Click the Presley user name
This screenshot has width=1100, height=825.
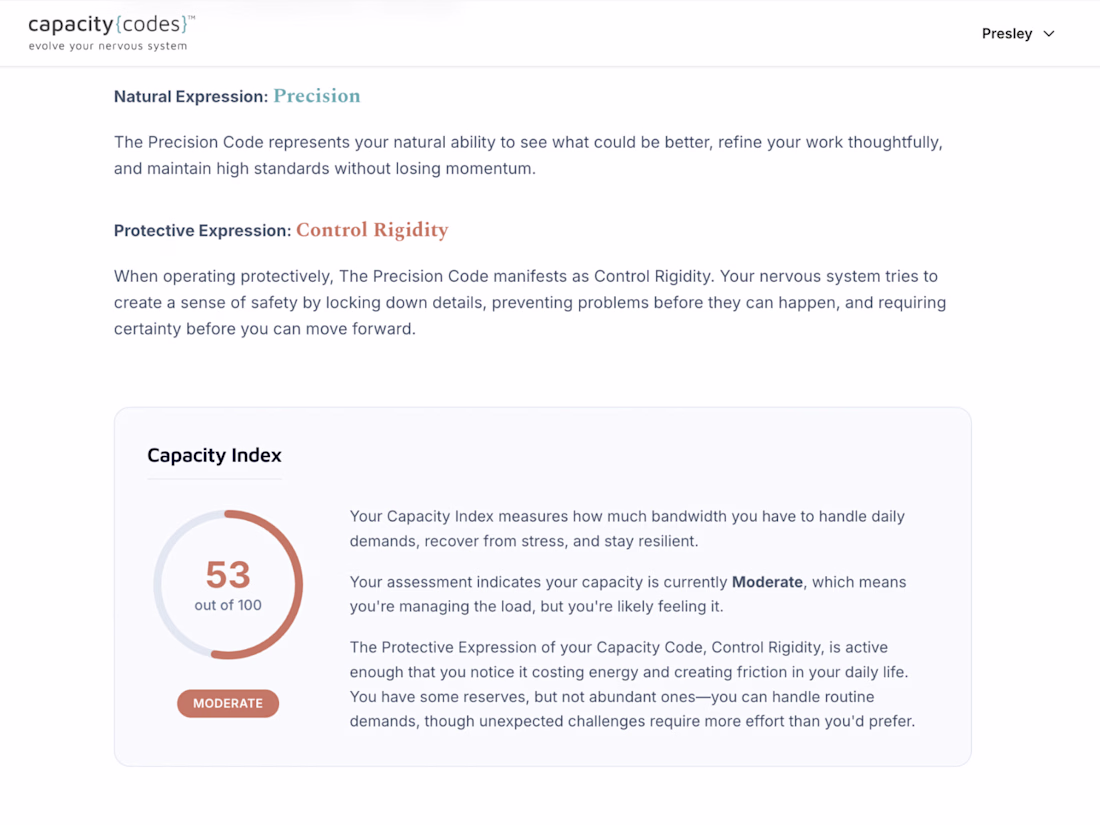coord(1007,34)
